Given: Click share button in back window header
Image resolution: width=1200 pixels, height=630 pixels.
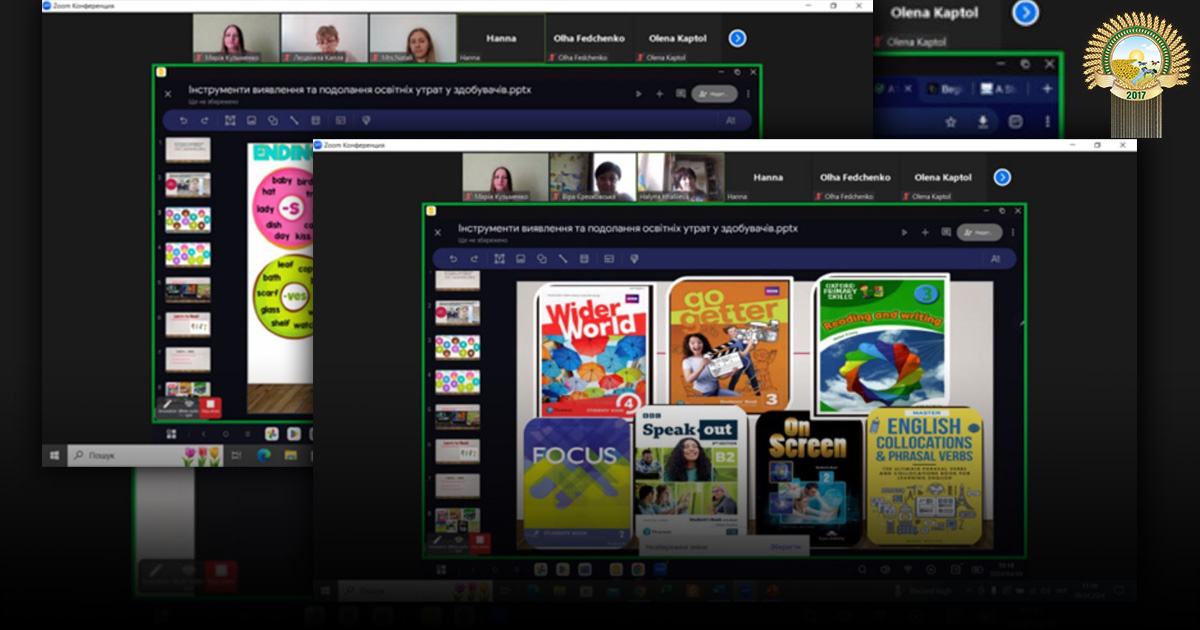Looking at the screenshot, I should (714, 93).
